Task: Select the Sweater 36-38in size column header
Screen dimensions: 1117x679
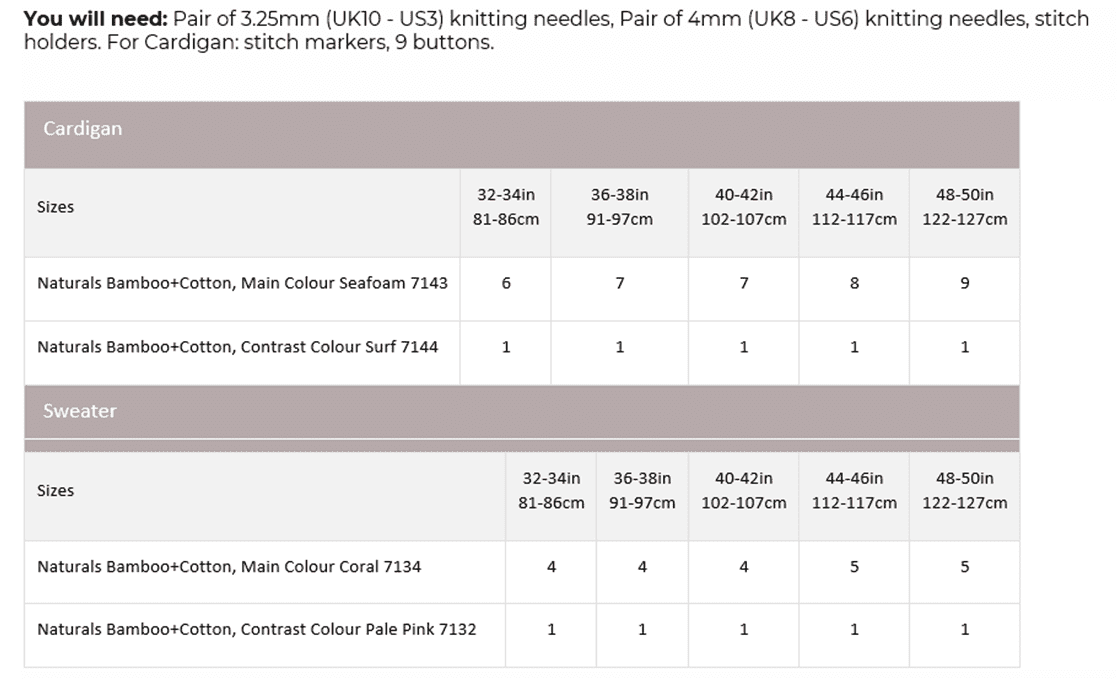Action: click(x=642, y=490)
